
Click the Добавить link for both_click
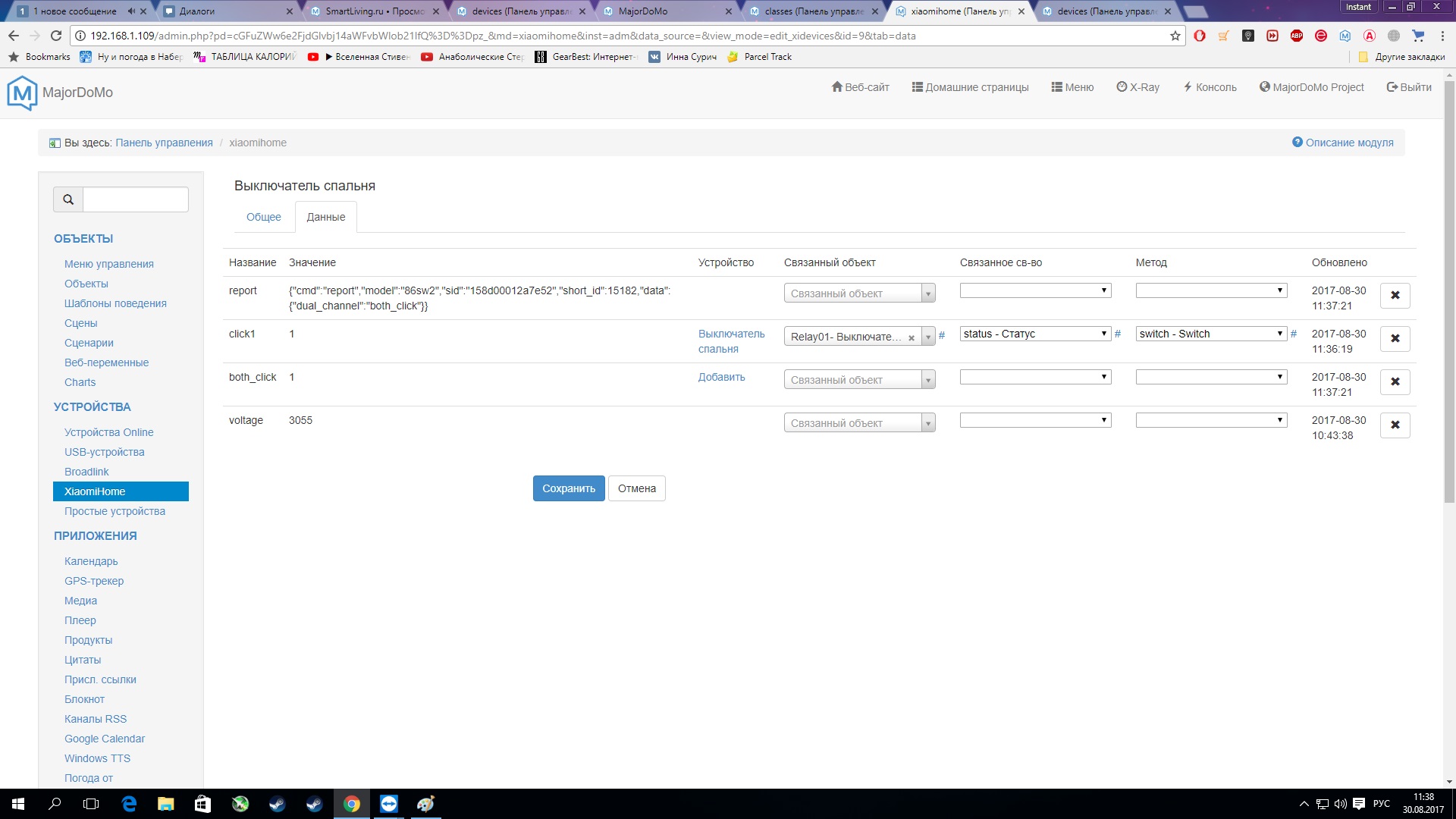(x=721, y=377)
